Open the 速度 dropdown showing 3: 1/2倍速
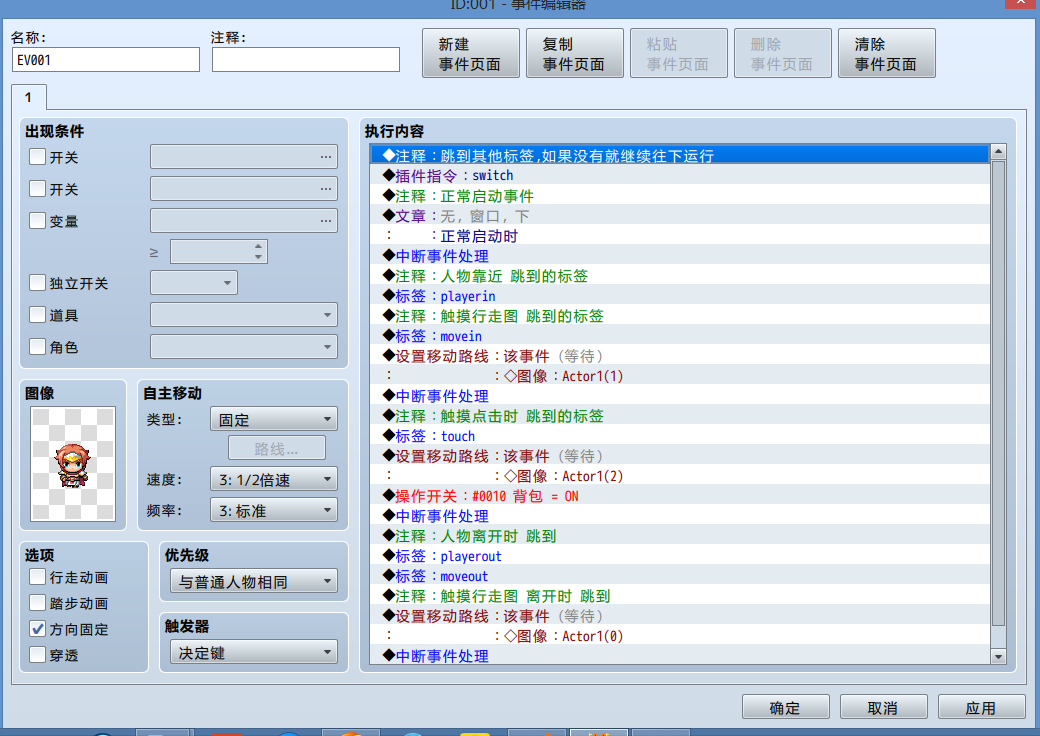 (x=274, y=479)
